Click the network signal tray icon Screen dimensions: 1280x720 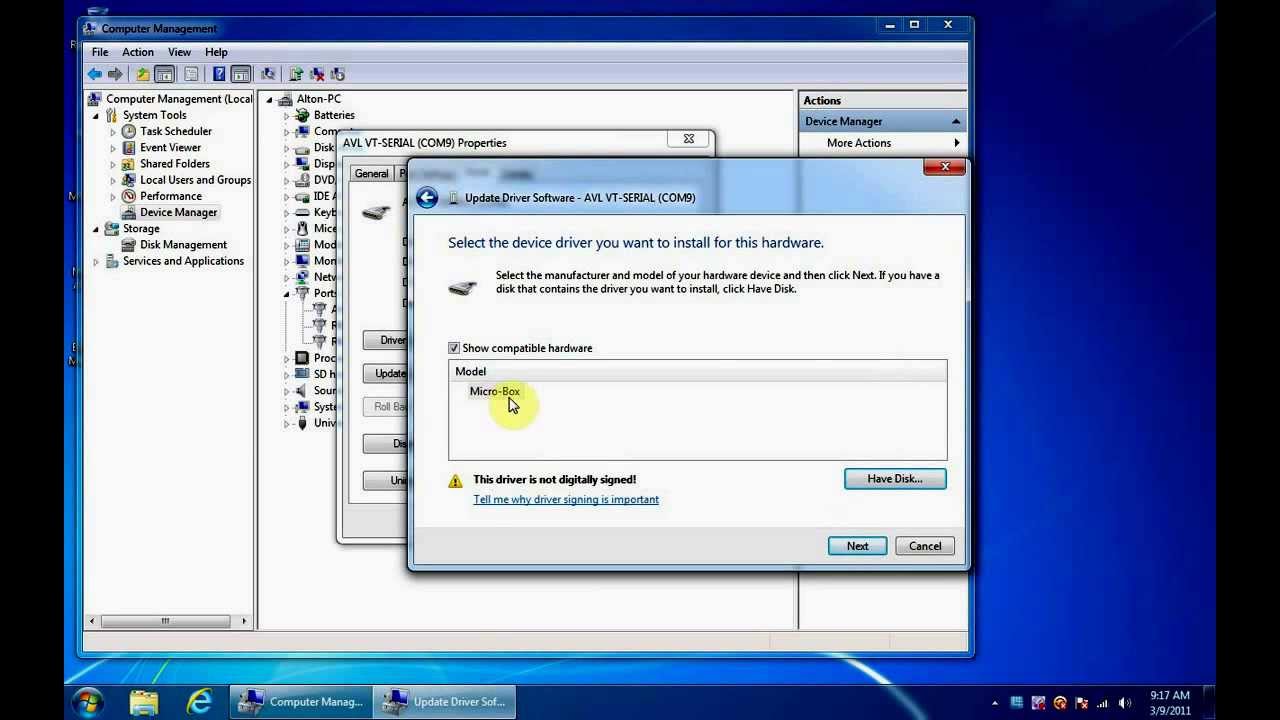point(1102,703)
